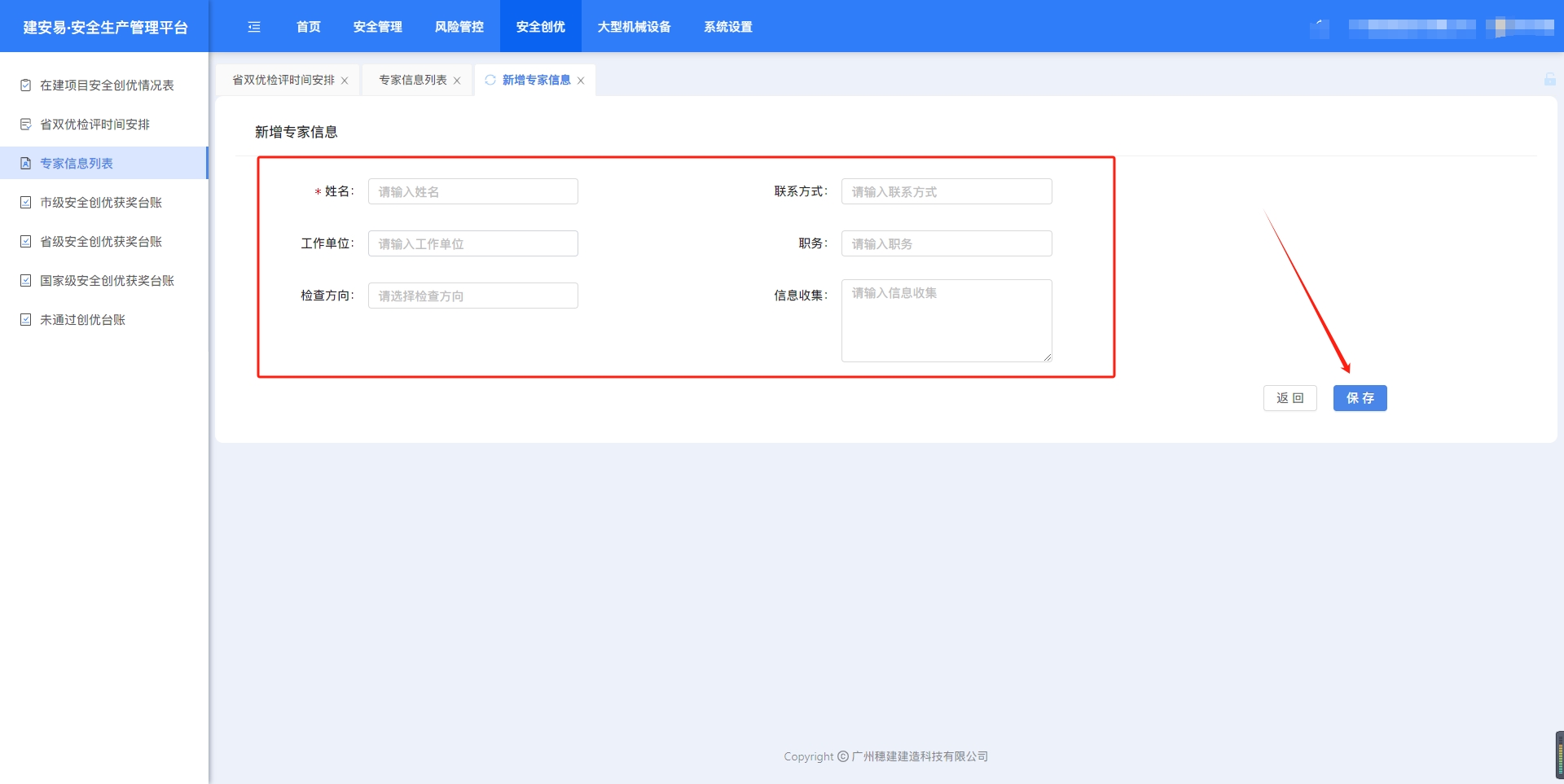Click the sidebar collapse hamburger icon
Viewport: 1564px width, 784px height.
254,27
